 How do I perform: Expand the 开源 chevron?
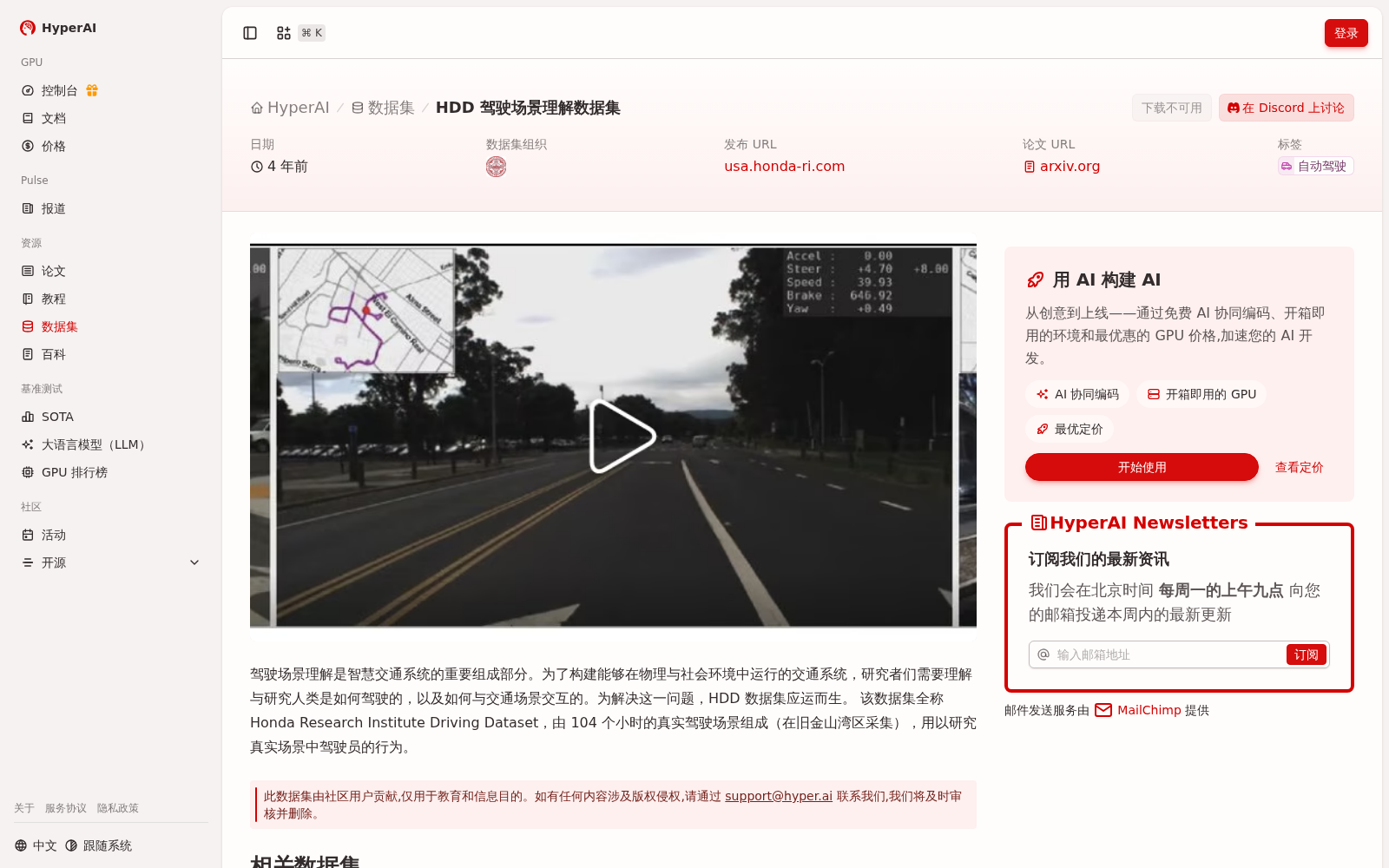(194, 562)
